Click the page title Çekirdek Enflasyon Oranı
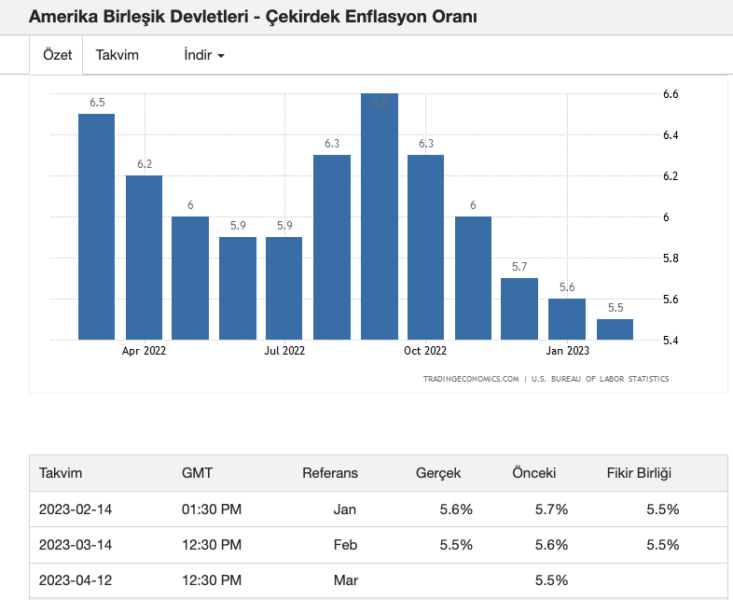733x600 pixels. coord(371,16)
